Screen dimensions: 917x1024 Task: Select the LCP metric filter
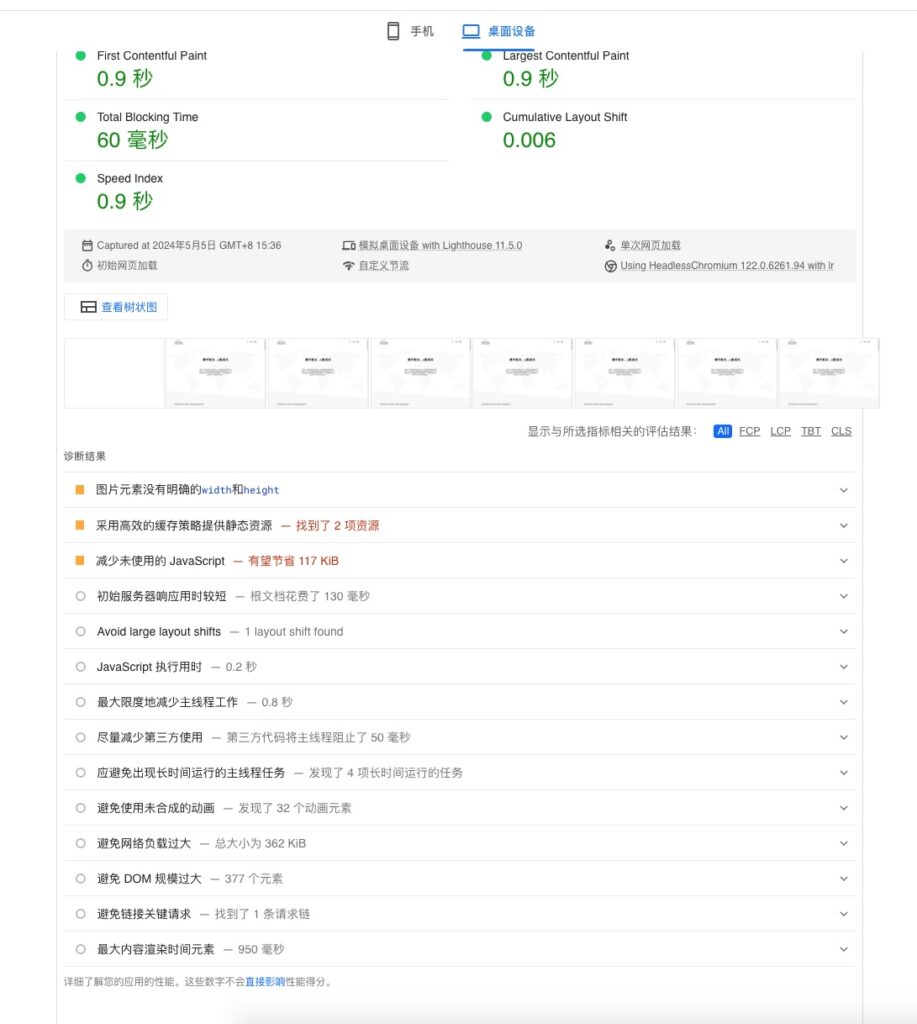coord(780,431)
